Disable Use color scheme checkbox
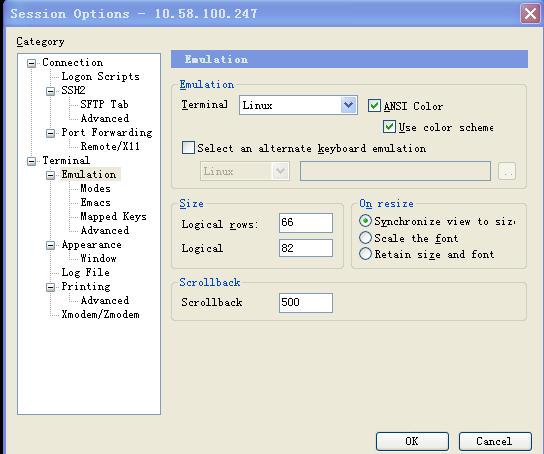544x454 pixels. pyautogui.click(x=389, y=127)
